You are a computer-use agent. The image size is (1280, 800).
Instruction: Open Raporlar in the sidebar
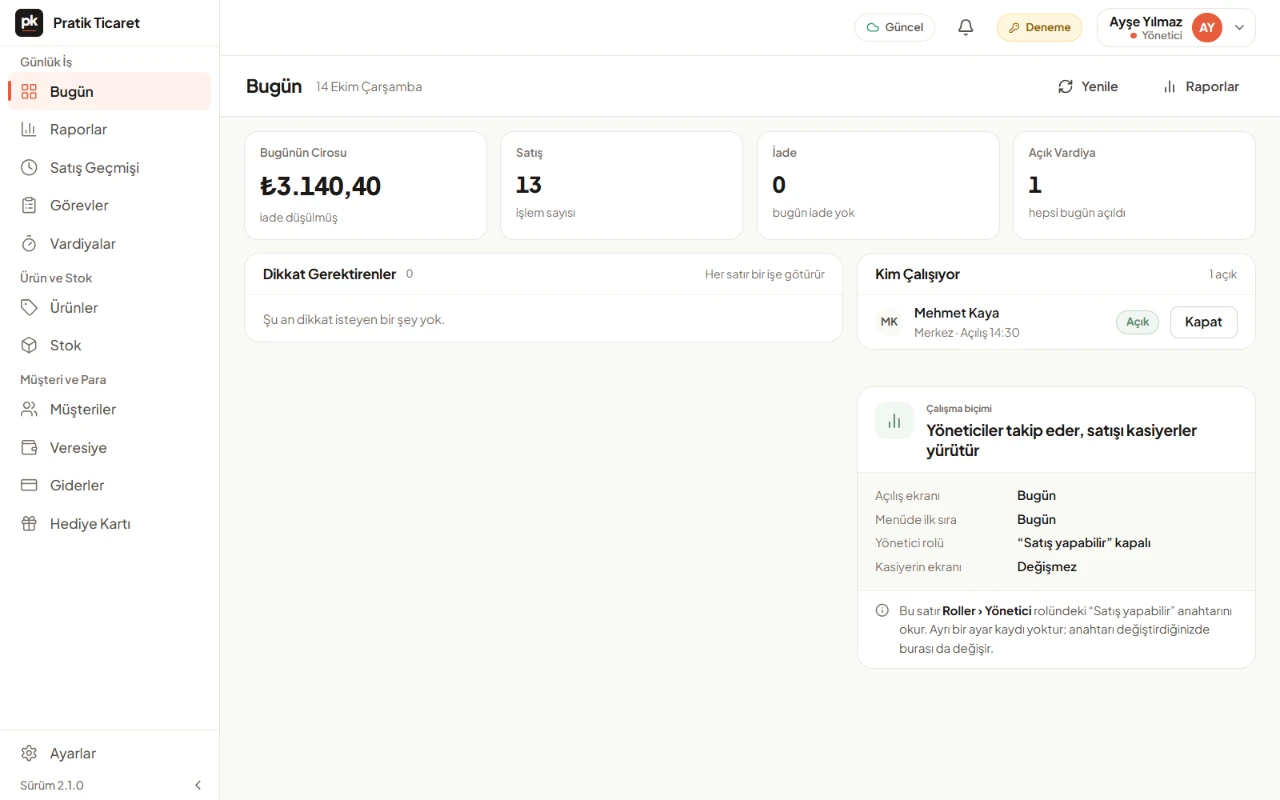coord(109,129)
